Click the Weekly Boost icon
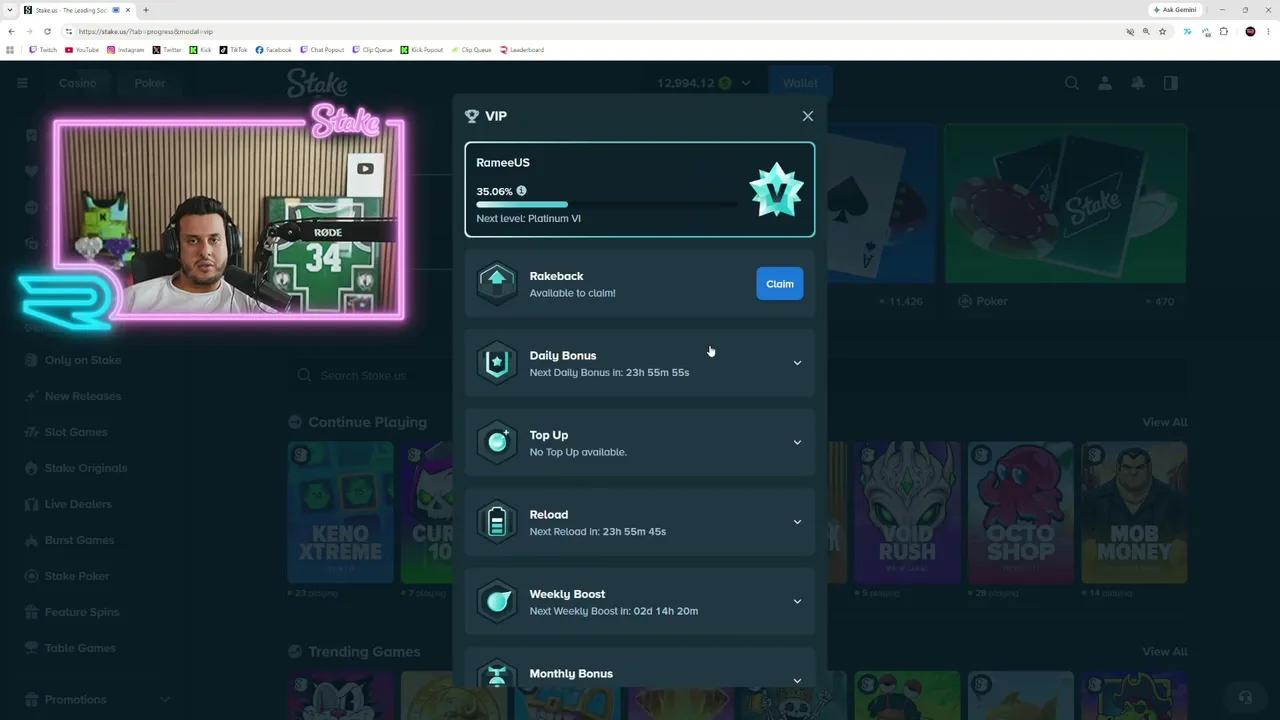The width and height of the screenshot is (1280, 720). pos(497,602)
